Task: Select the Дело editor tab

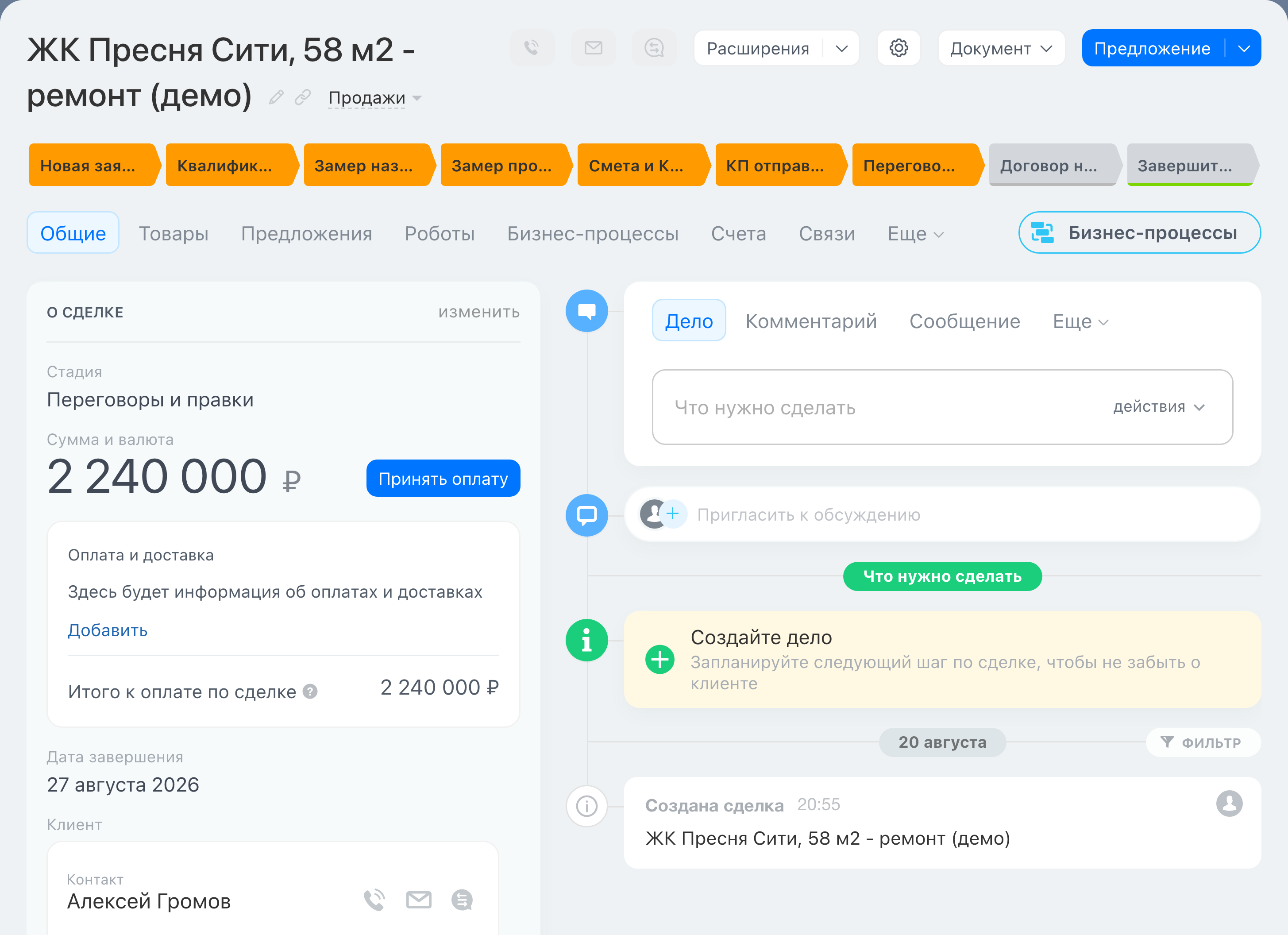Action: tap(689, 321)
